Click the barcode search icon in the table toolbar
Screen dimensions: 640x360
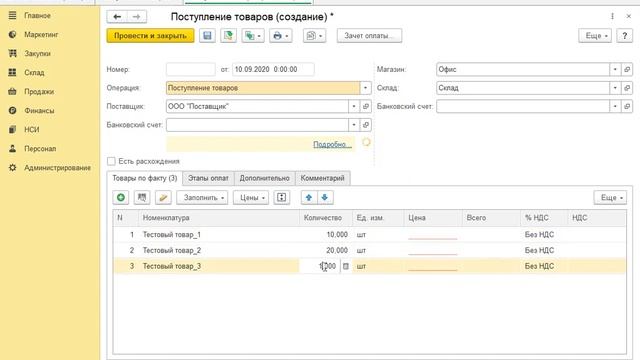point(142,198)
